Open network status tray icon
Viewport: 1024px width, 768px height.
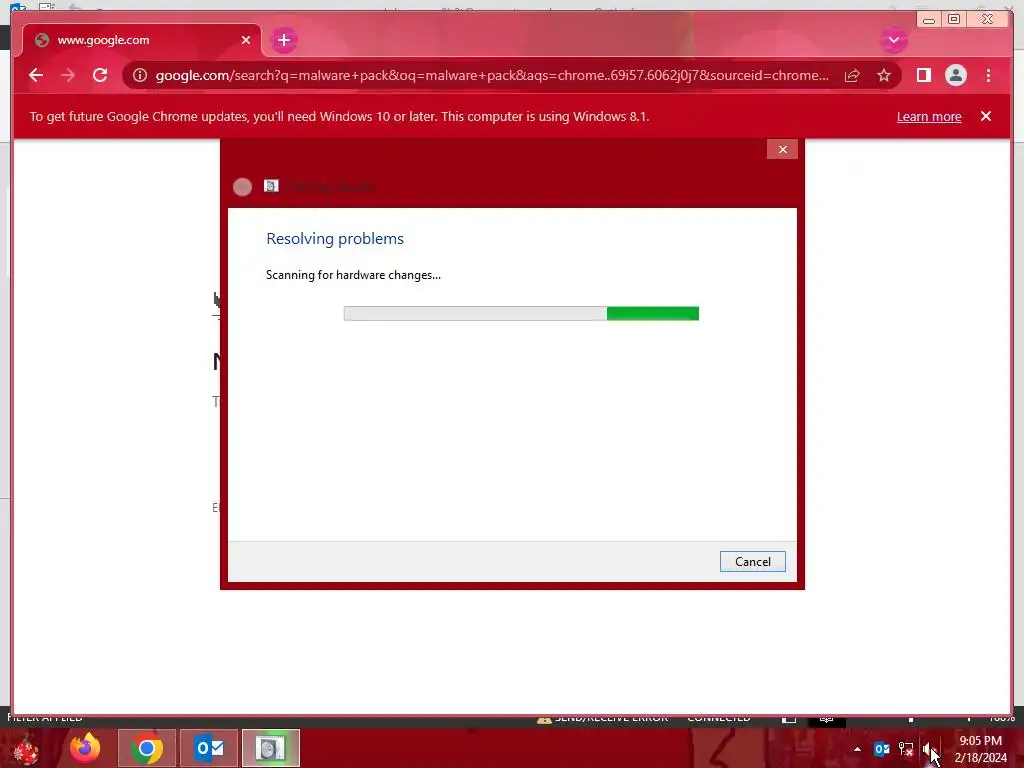(x=906, y=749)
